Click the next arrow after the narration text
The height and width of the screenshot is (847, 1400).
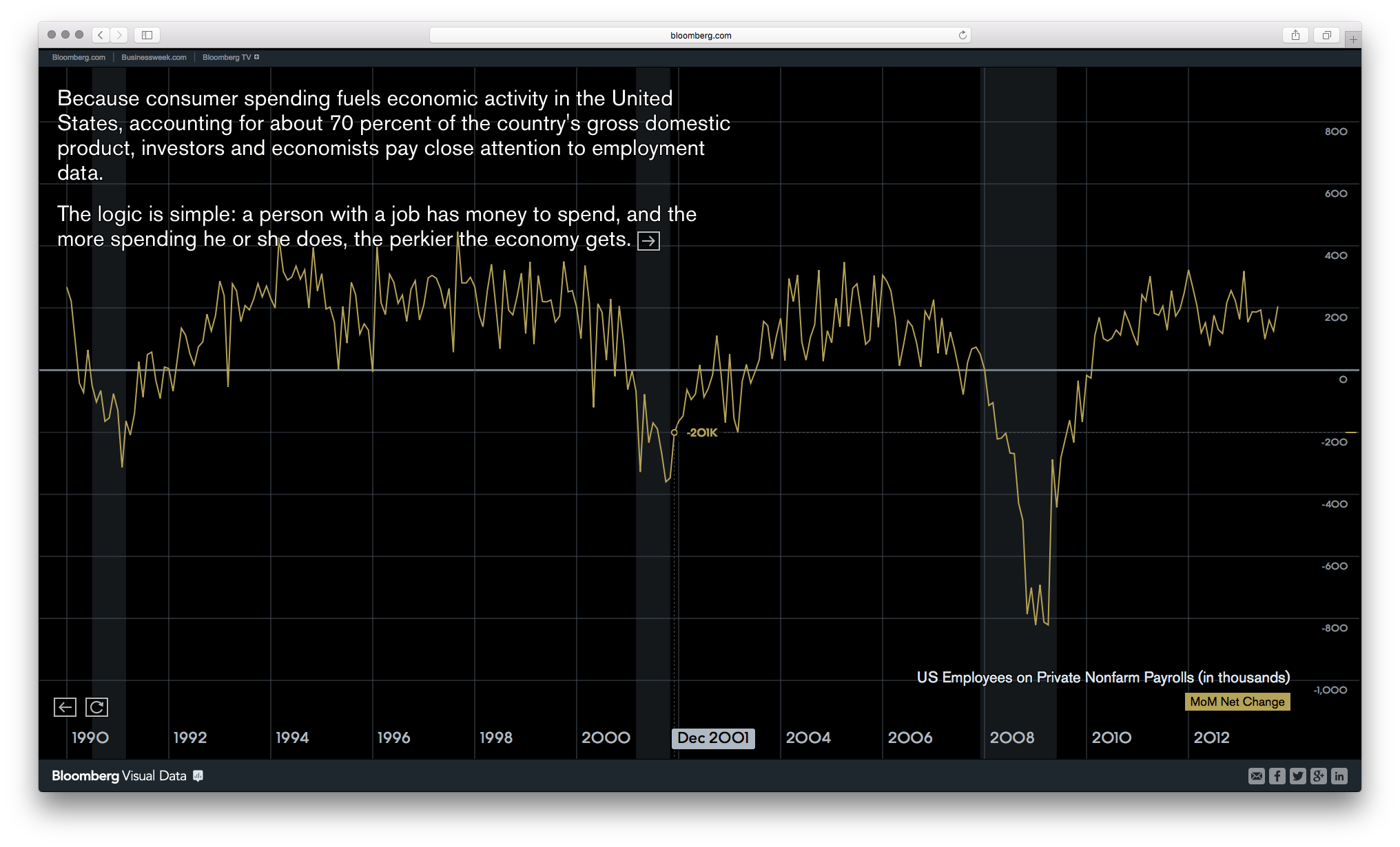coord(648,240)
